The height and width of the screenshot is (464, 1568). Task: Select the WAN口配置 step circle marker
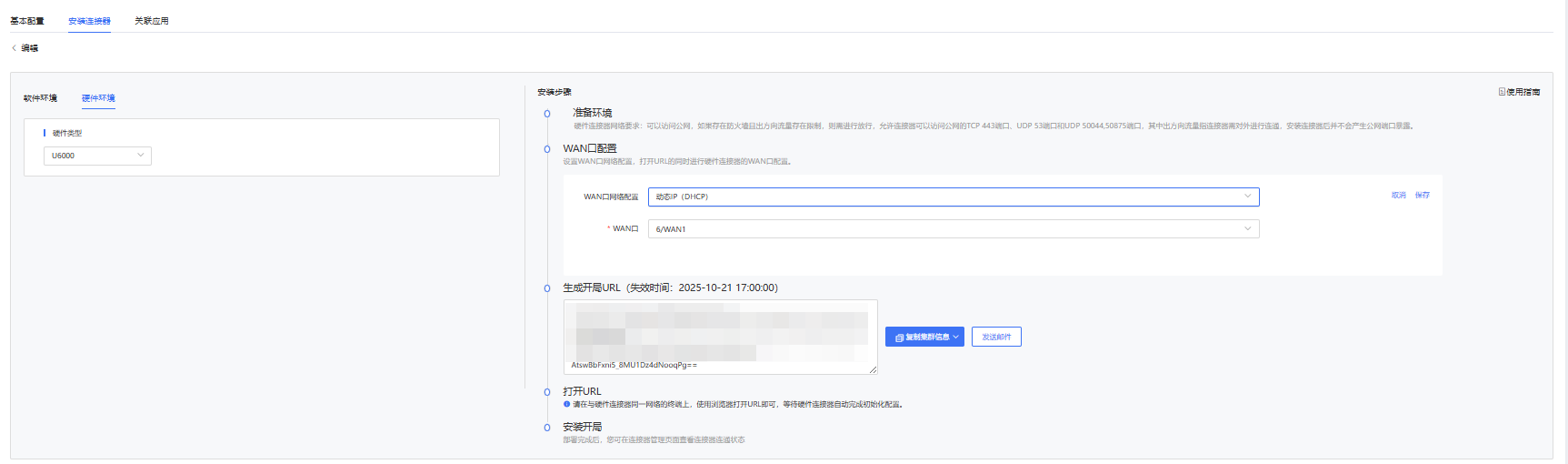pos(547,148)
